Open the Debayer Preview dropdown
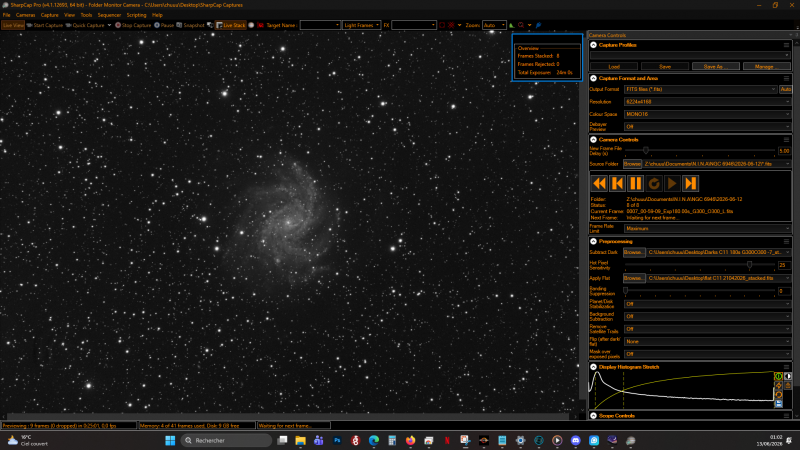This screenshot has height=450, width=800. [708, 127]
